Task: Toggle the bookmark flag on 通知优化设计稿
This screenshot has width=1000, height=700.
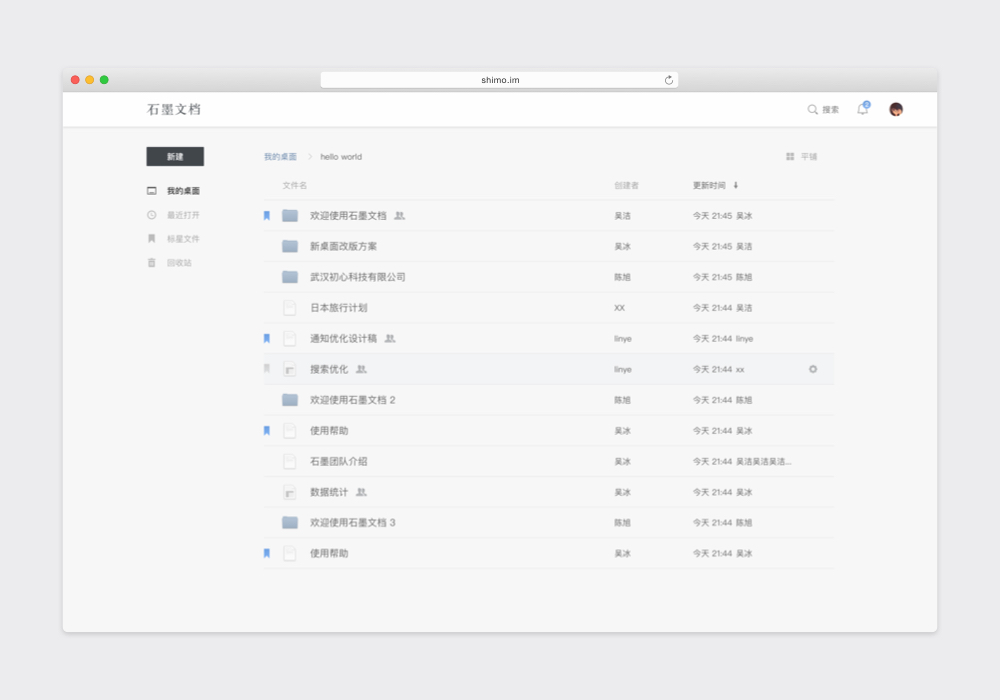Action: [266, 338]
